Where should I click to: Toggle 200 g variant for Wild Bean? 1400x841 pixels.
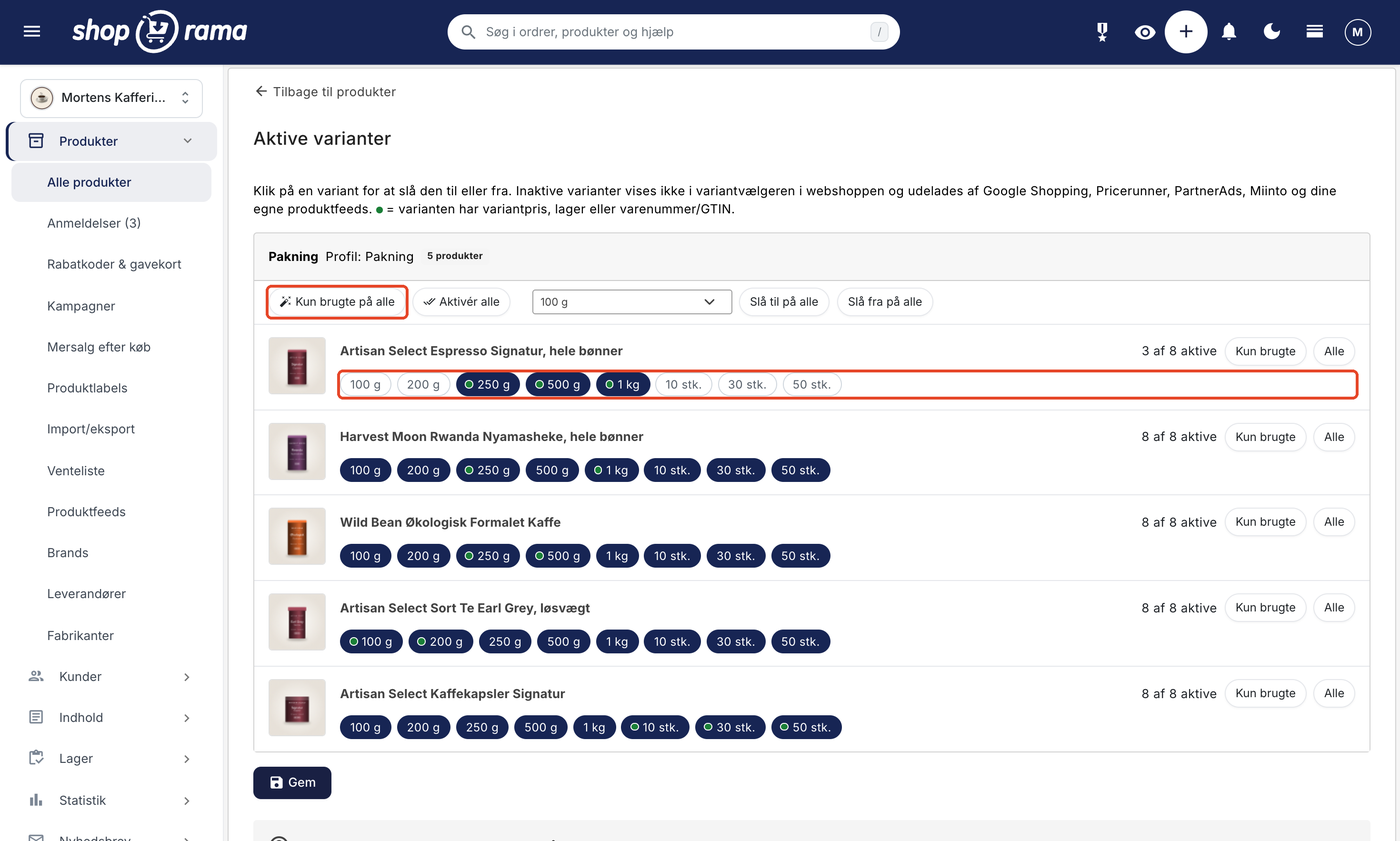[x=424, y=556]
